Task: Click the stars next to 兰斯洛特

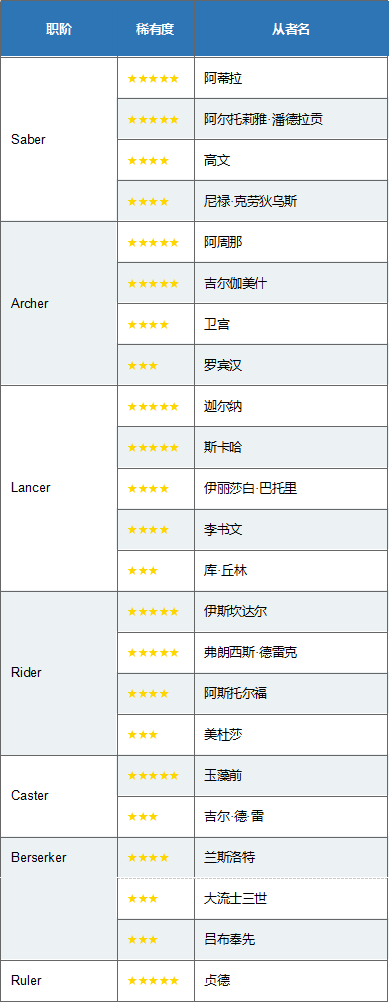Action: pos(148,858)
